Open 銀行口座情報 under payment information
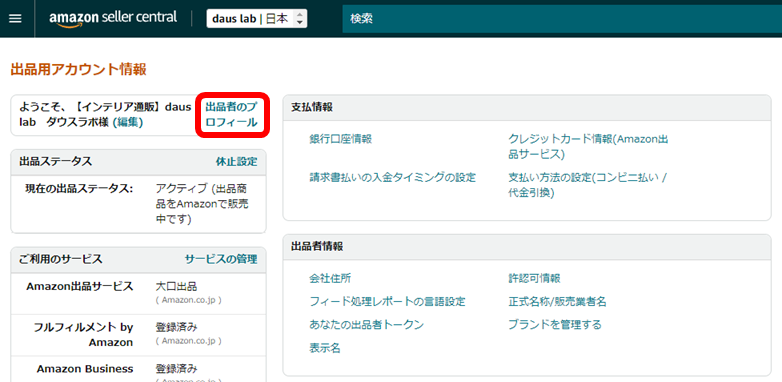The height and width of the screenshot is (382, 782). pos(341,139)
